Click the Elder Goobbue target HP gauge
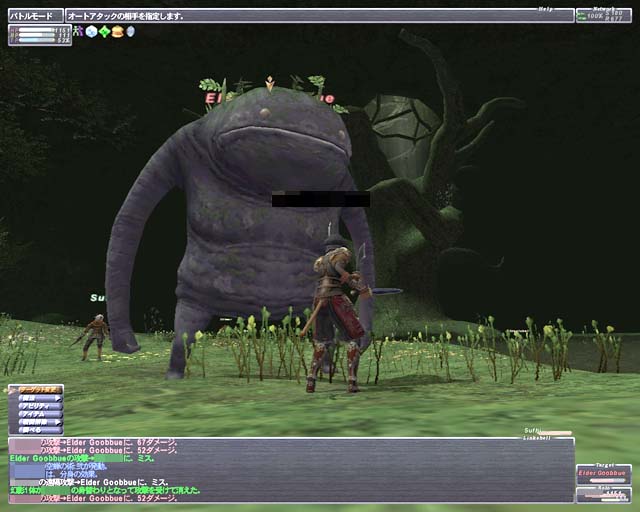 (x=607, y=480)
